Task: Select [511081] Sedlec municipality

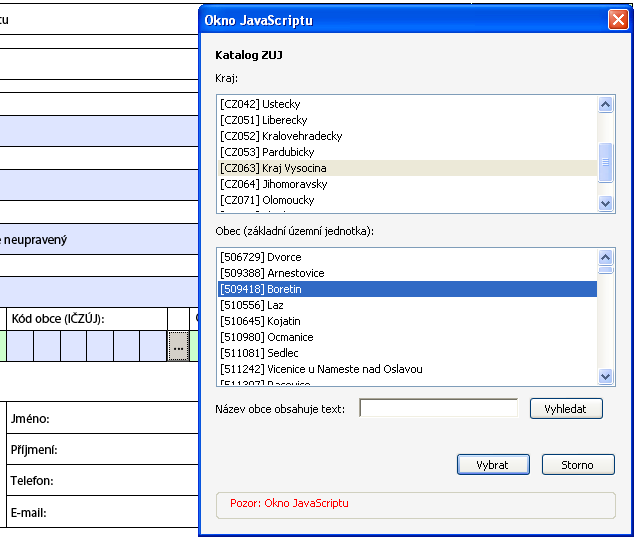Action: coord(407,353)
